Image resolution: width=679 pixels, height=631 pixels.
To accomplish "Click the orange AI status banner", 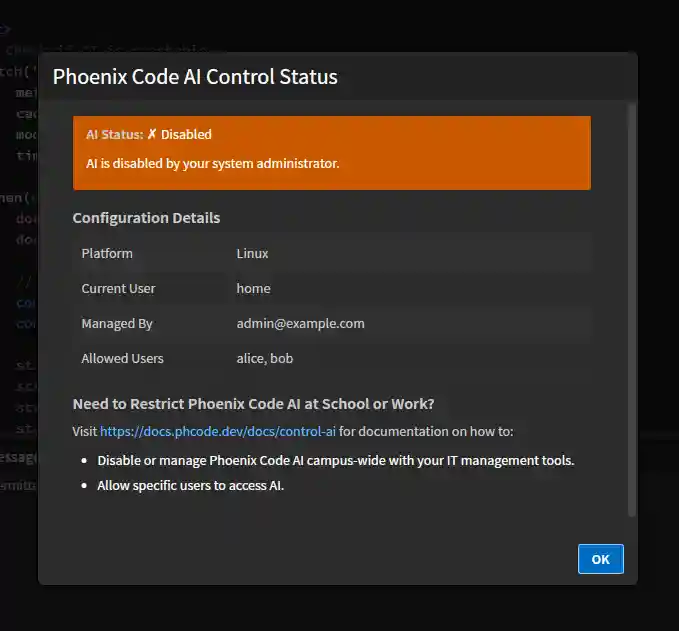I will (450, 150).
